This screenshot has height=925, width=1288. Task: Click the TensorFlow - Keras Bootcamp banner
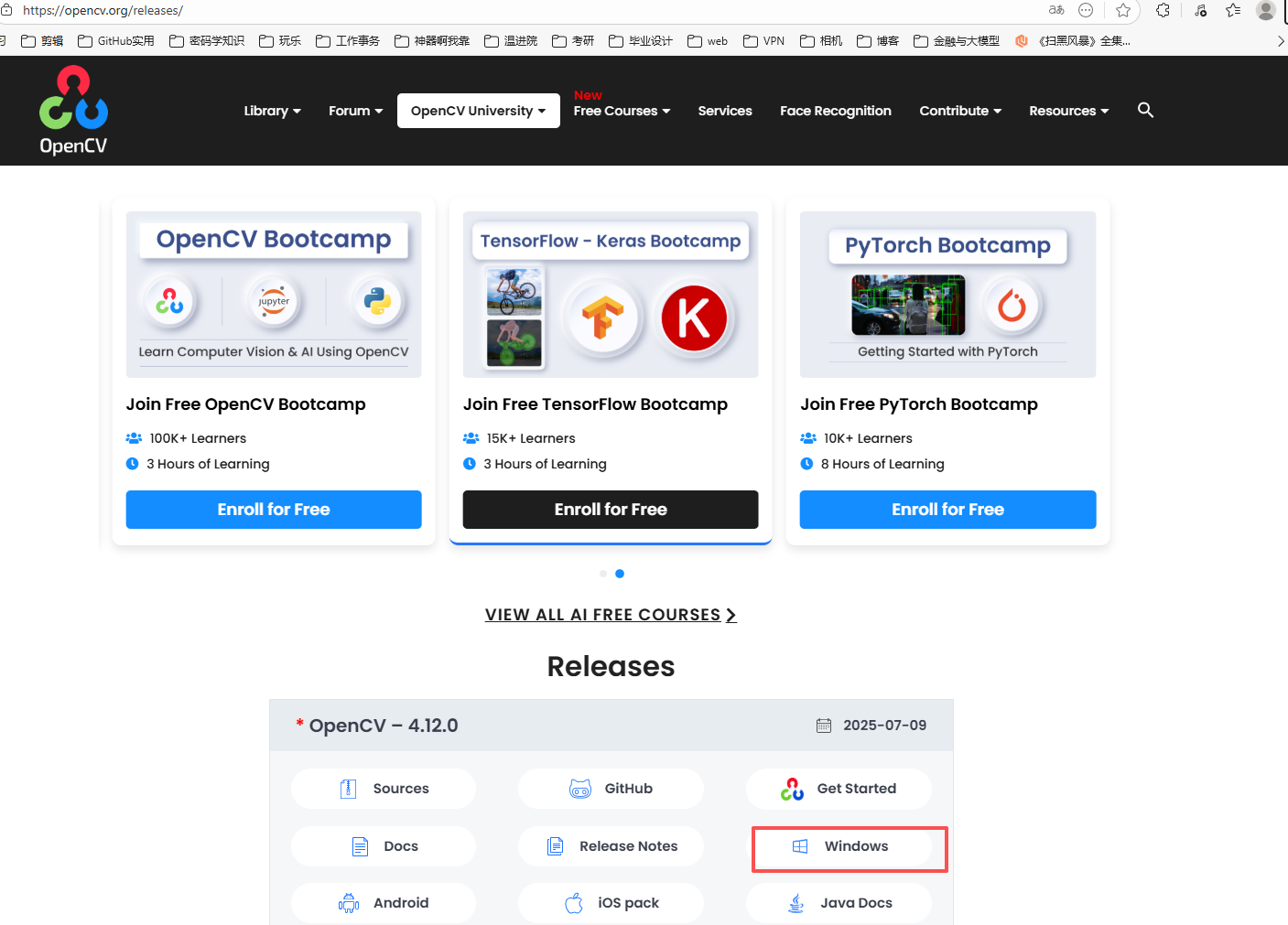(611, 295)
